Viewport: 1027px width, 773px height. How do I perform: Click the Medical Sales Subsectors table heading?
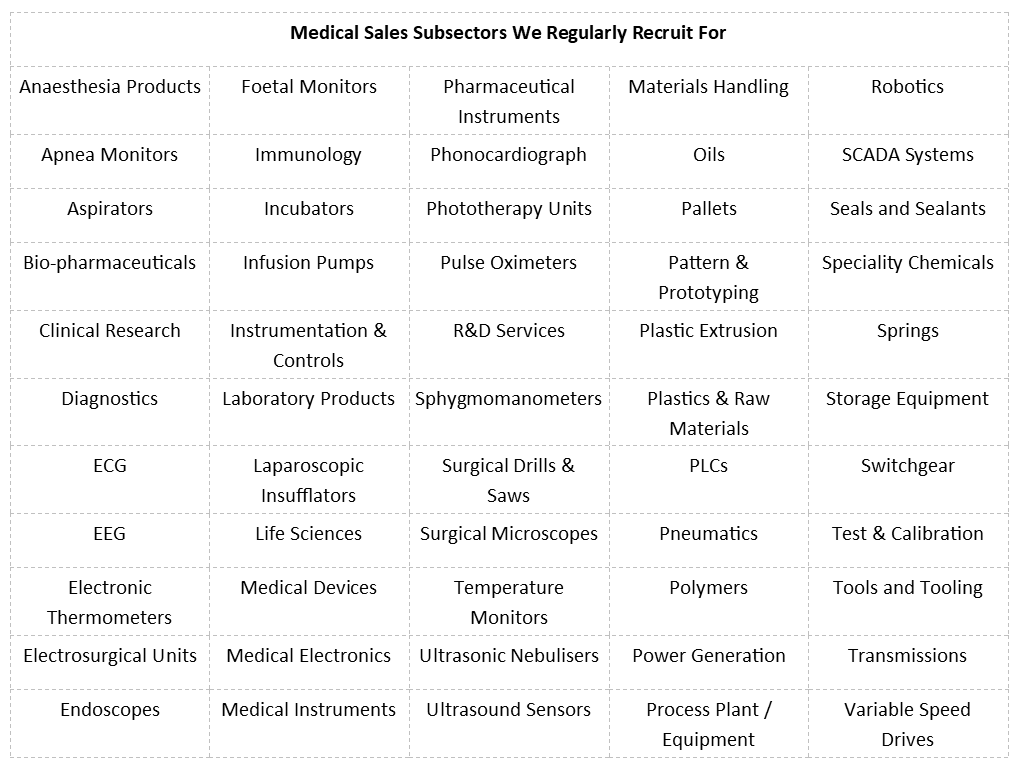pyautogui.click(x=508, y=33)
